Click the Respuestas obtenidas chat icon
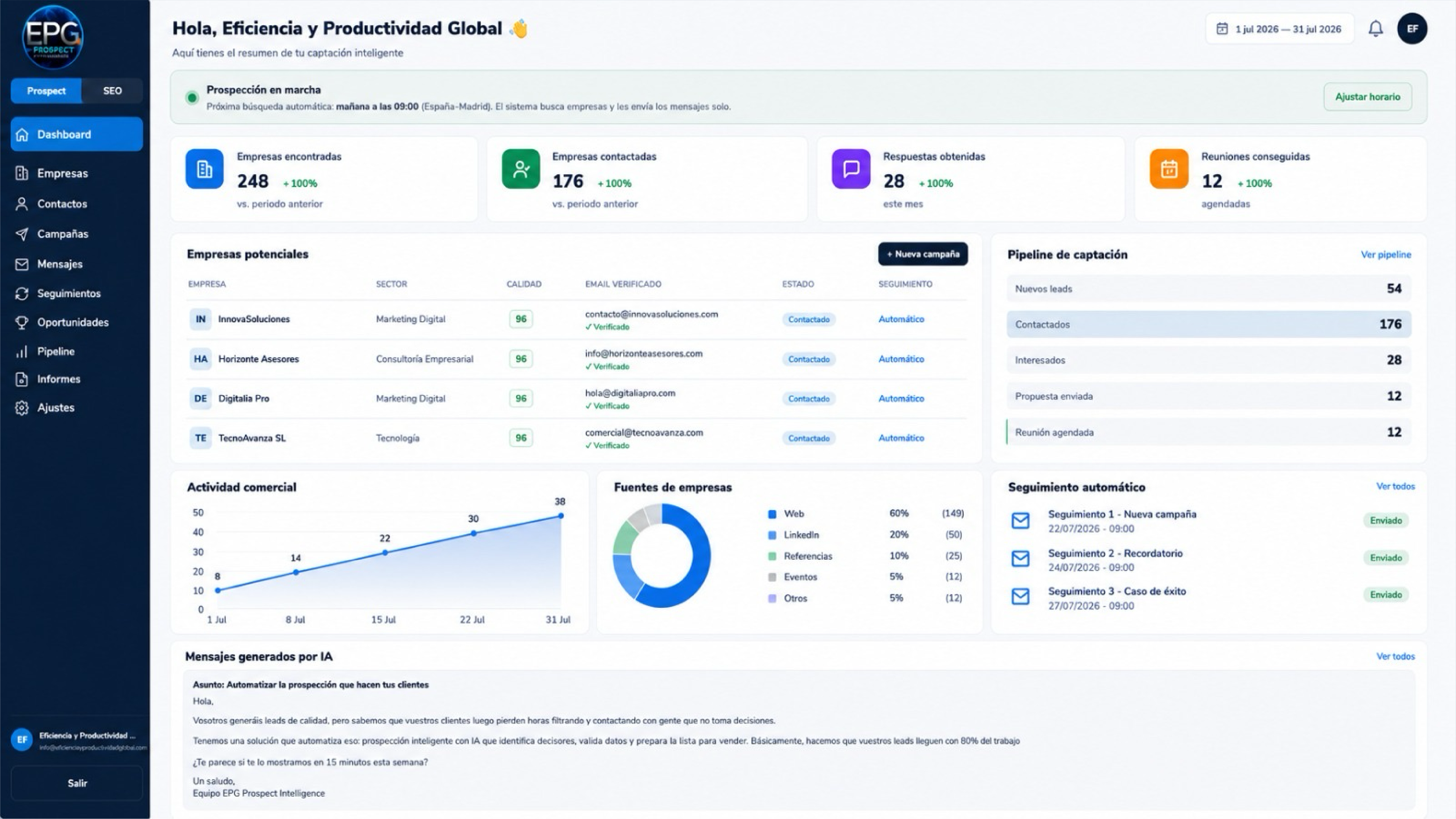The image size is (1456, 819). (x=851, y=168)
